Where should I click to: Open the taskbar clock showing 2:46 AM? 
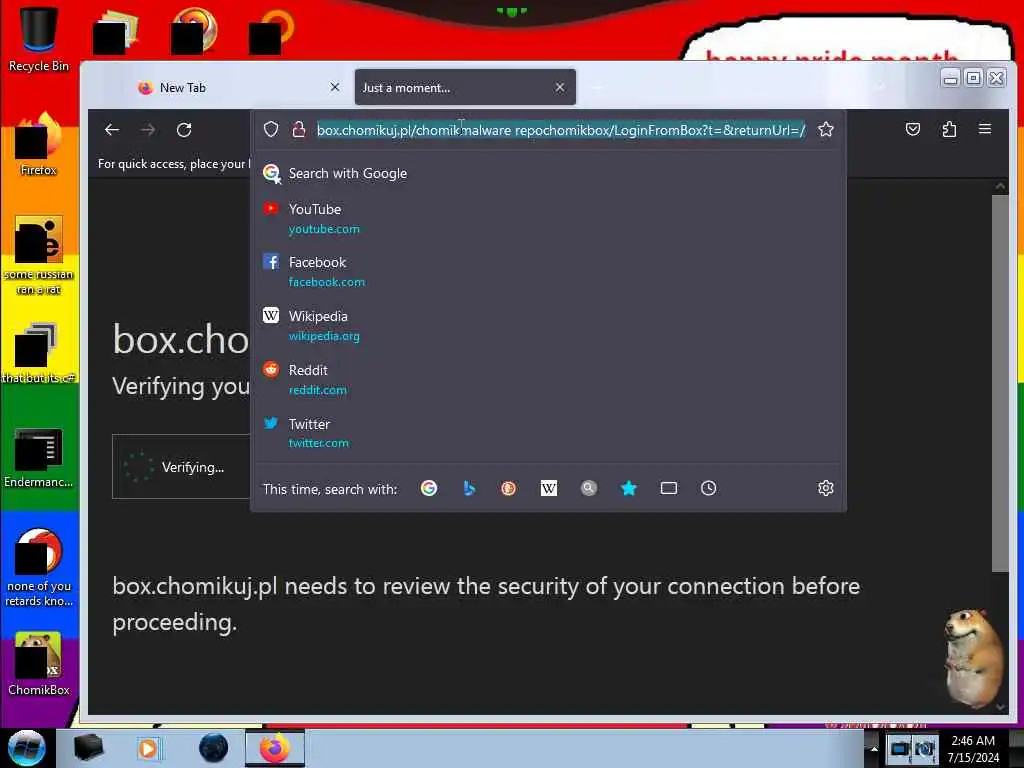[974, 749]
